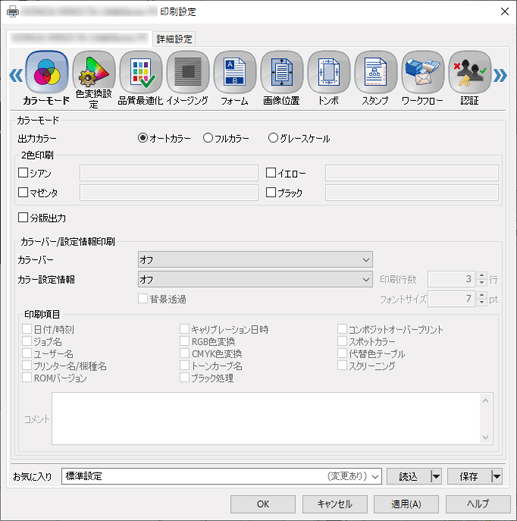Click the left double-chevron scroll arrow
Image resolution: width=517 pixels, height=521 pixels.
tap(16, 75)
